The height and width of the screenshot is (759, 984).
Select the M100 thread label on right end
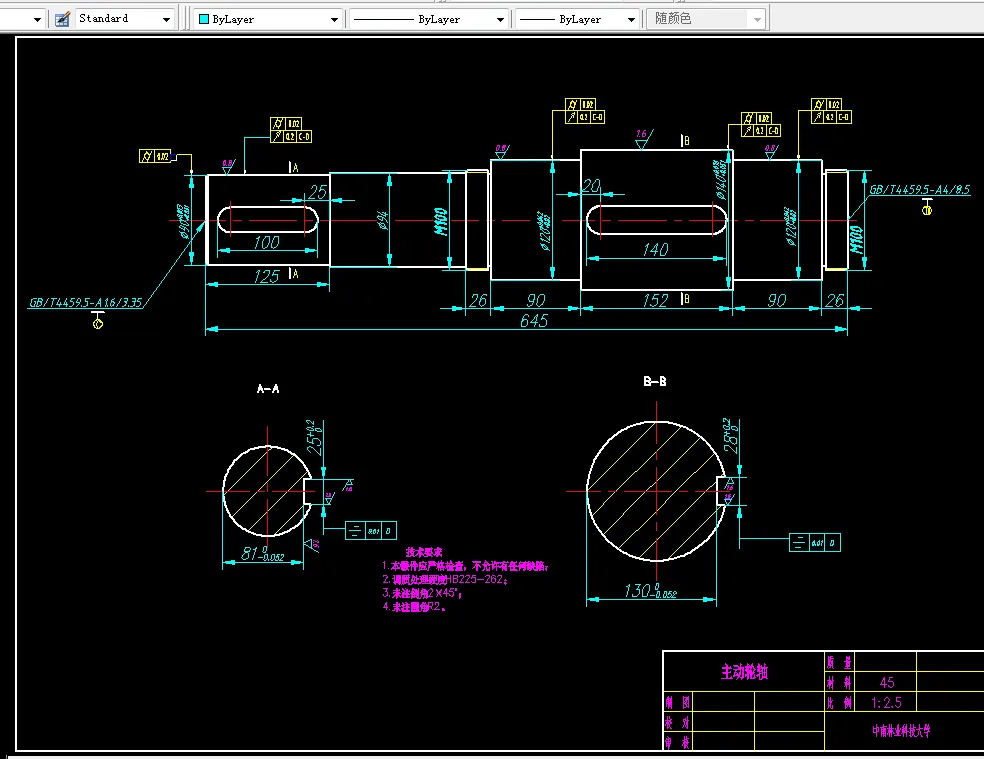tap(857, 240)
